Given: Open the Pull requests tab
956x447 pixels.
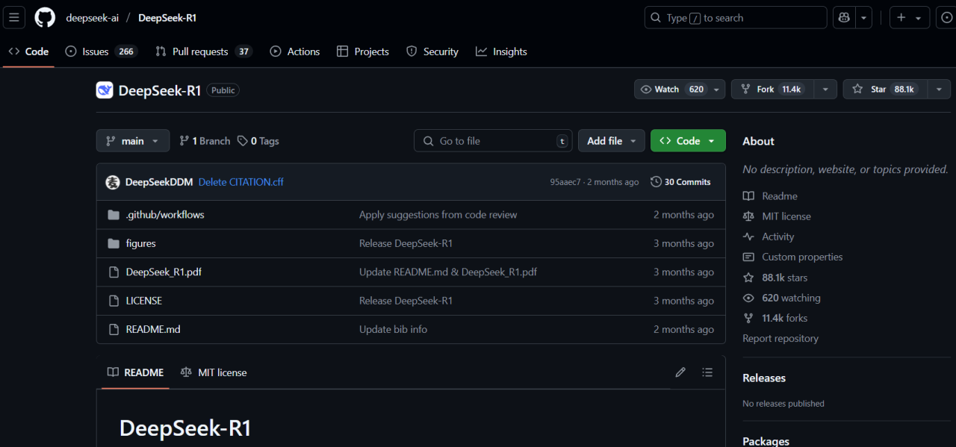Looking at the screenshot, I should pos(204,52).
